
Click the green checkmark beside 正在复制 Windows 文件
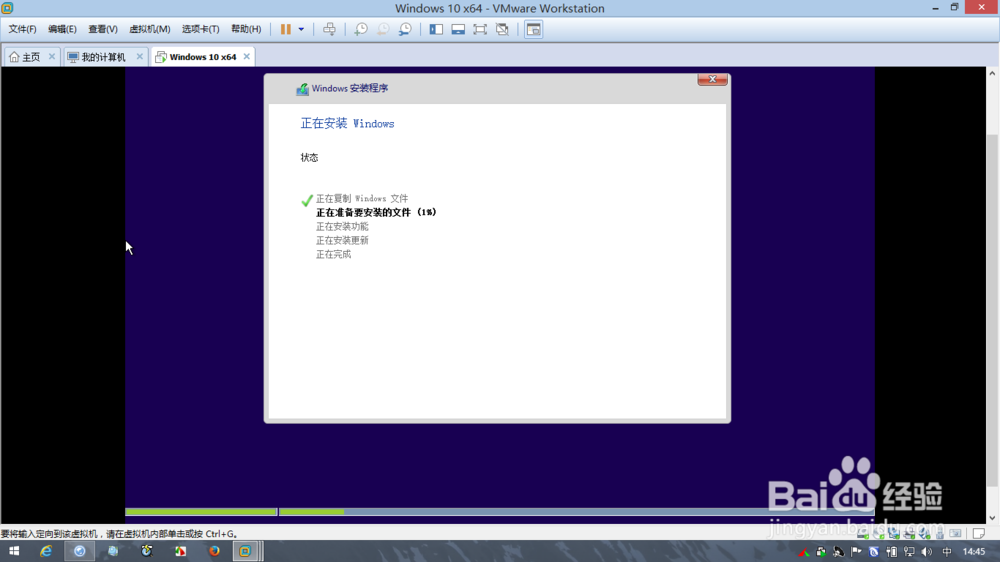pyautogui.click(x=307, y=200)
